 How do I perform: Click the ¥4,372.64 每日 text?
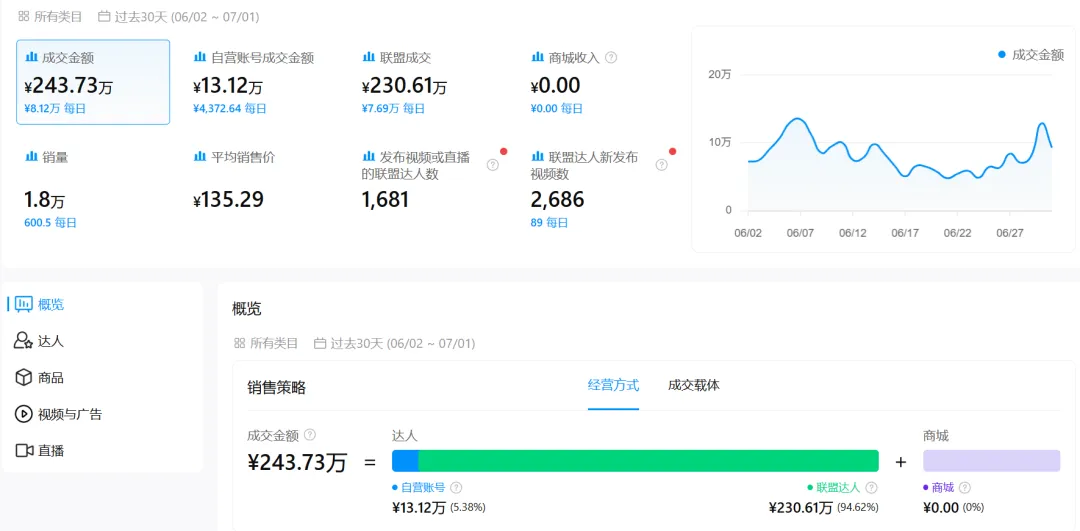click(x=229, y=109)
